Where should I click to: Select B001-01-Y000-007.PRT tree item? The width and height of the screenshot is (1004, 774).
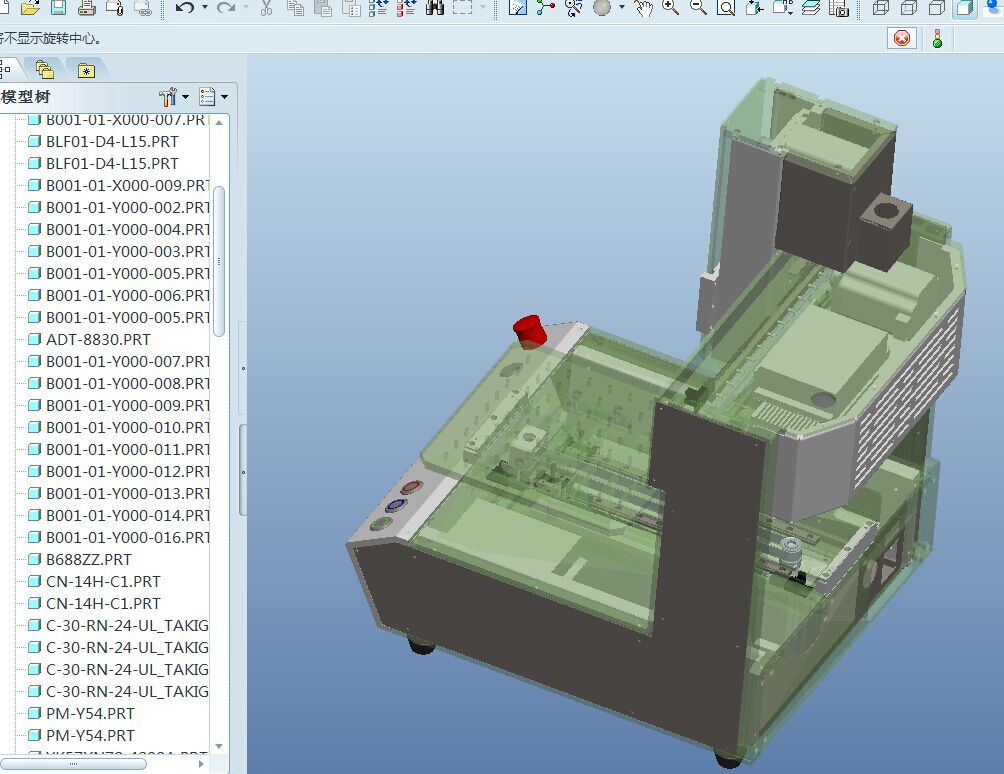[x=118, y=362]
